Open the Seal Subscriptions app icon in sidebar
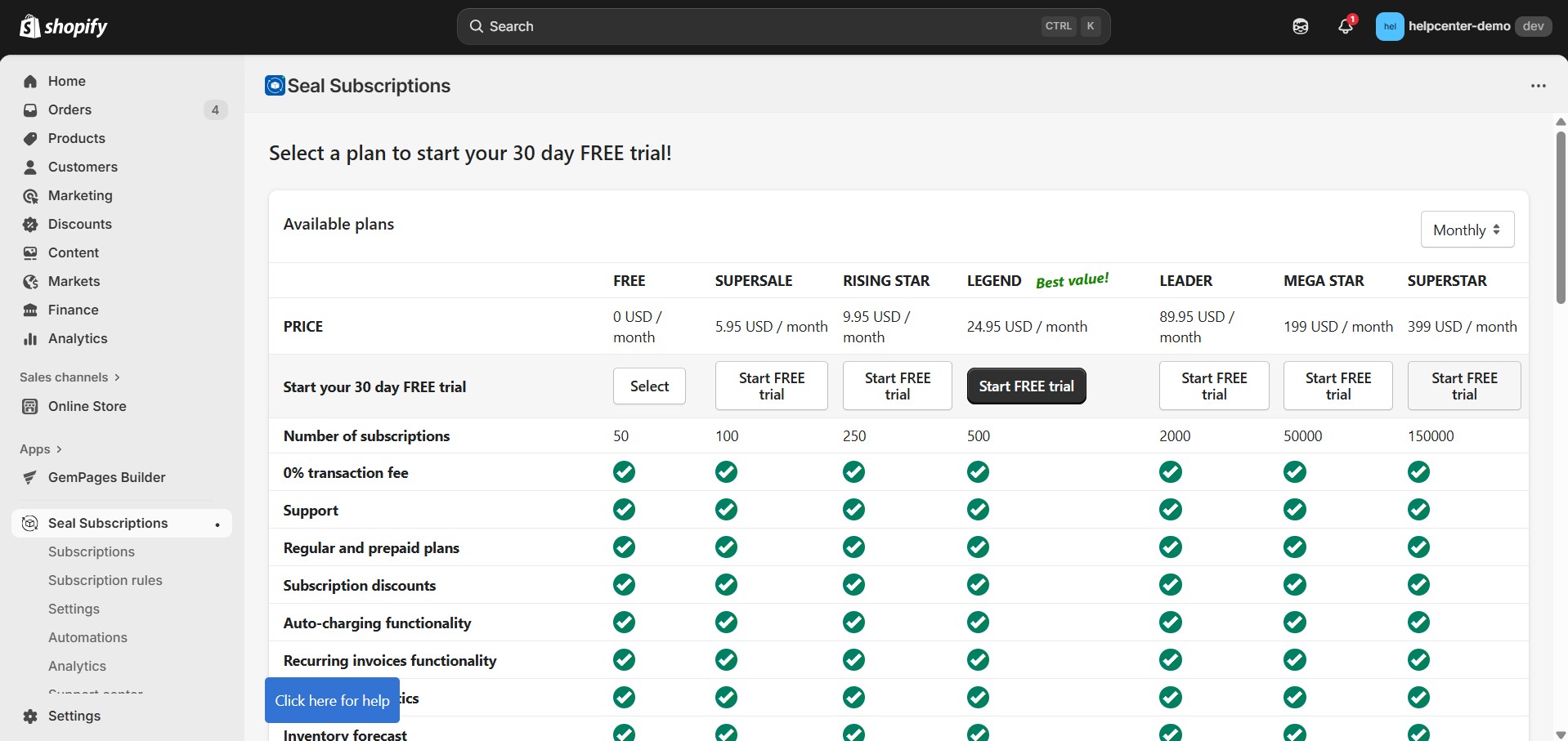 29,523
